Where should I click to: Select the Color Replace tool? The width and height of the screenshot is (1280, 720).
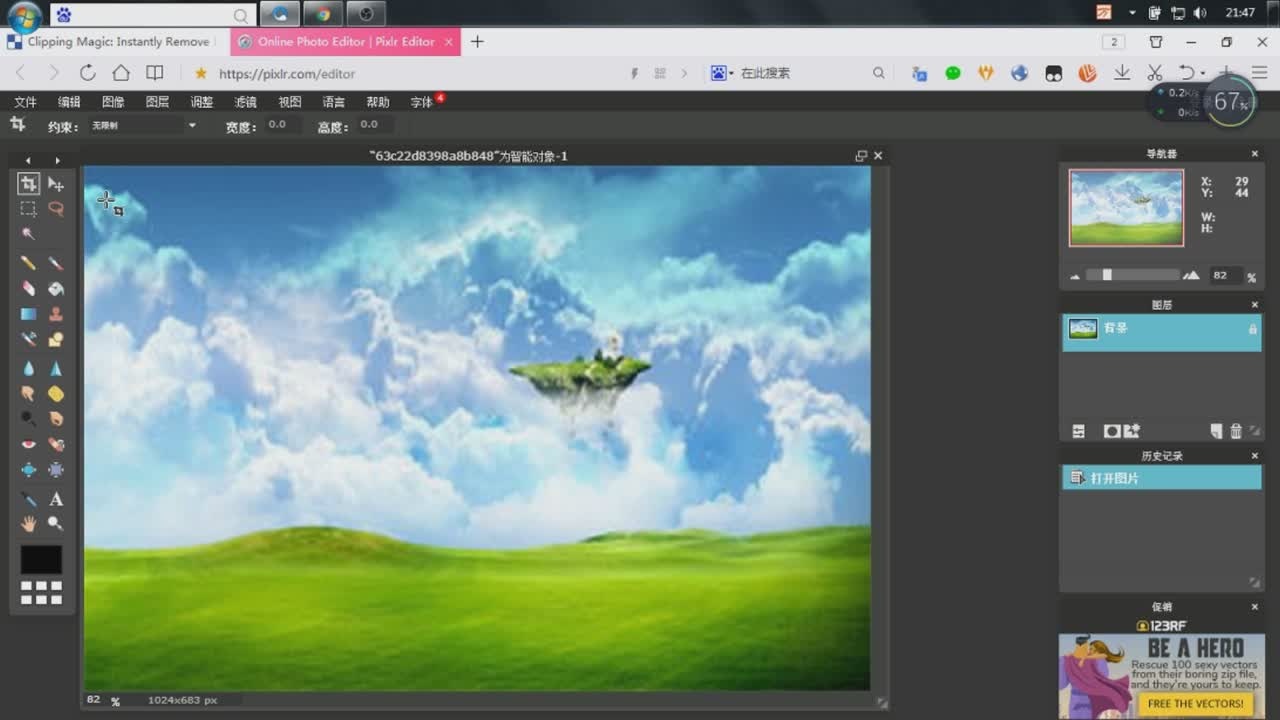pyautogui.click(x=28, y=339)
